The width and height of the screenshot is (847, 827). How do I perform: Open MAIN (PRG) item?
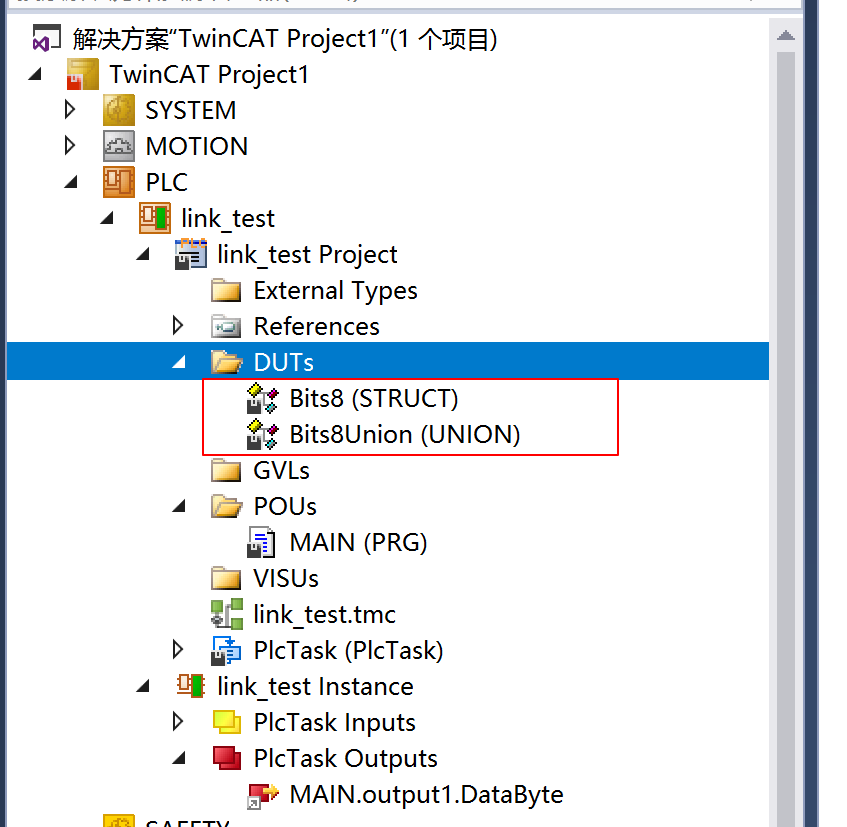tap(358, 543)
